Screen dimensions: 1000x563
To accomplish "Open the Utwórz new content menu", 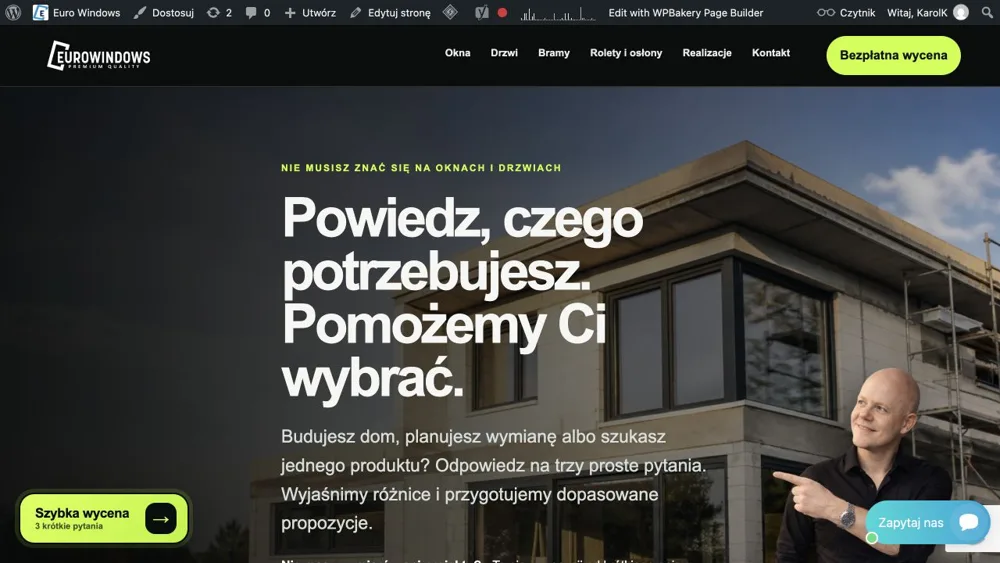I will (x=310, y=12).
